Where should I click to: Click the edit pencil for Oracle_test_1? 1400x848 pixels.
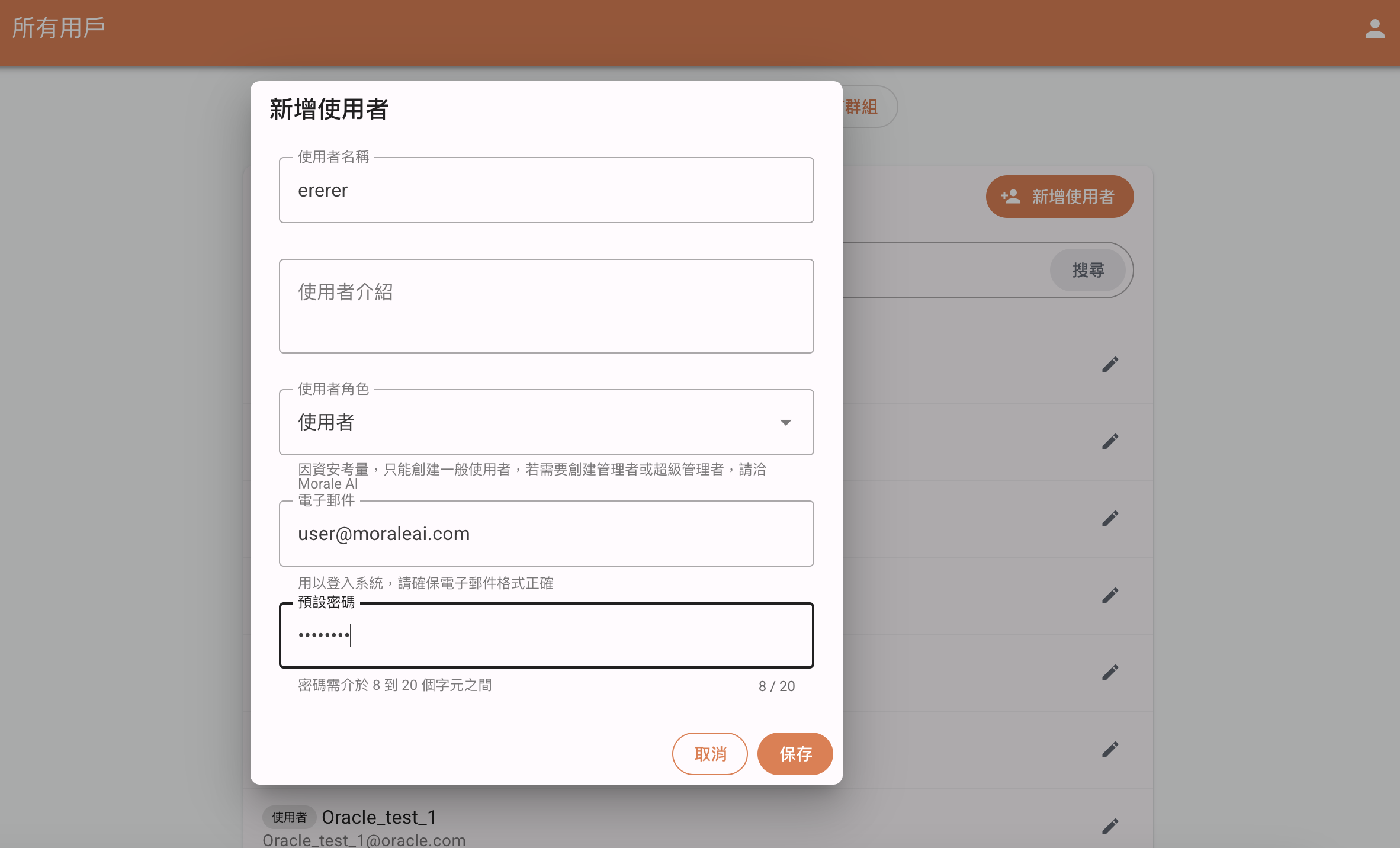[x=1110, y=826]
